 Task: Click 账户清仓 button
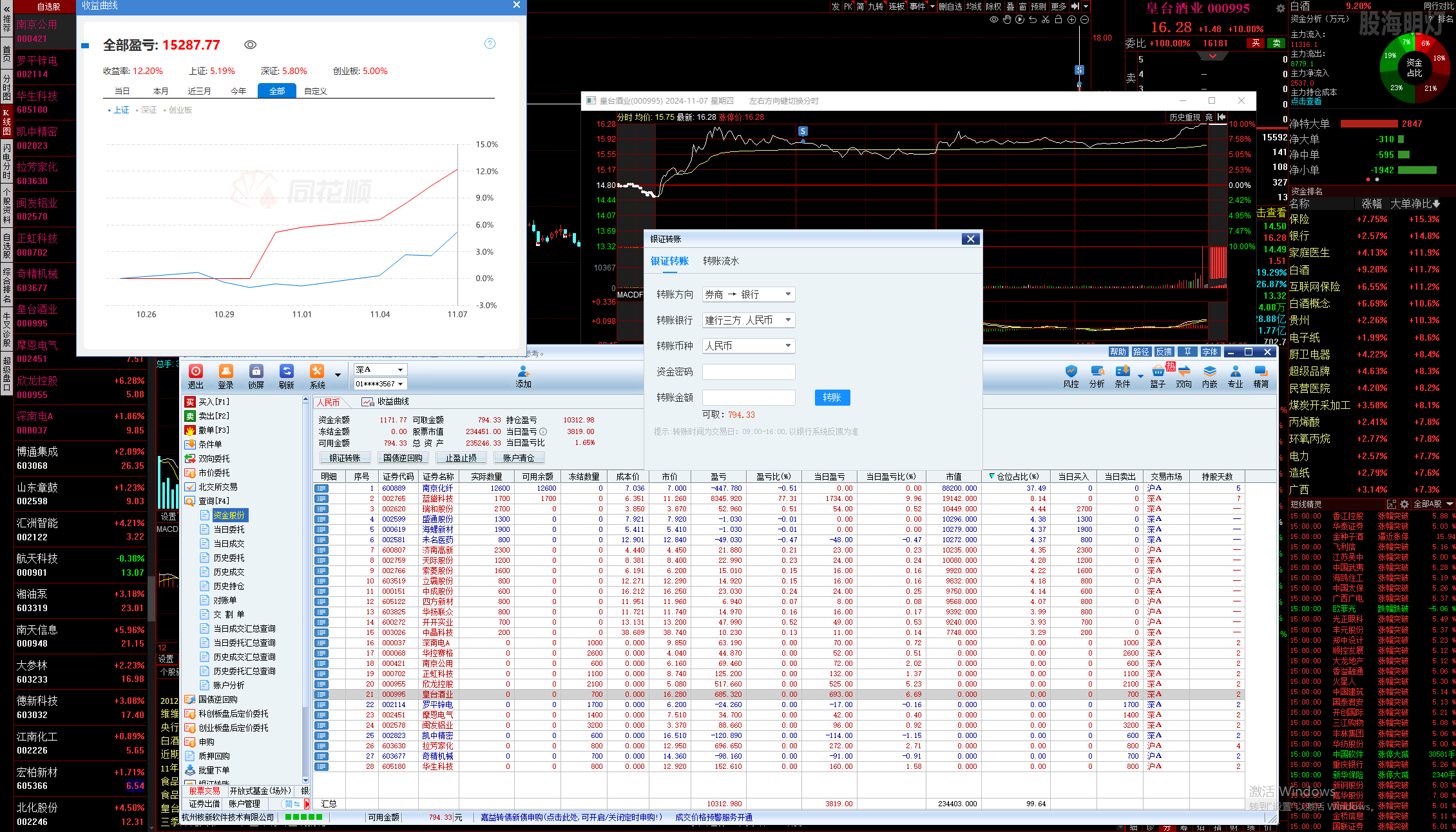tap(519, 458)
